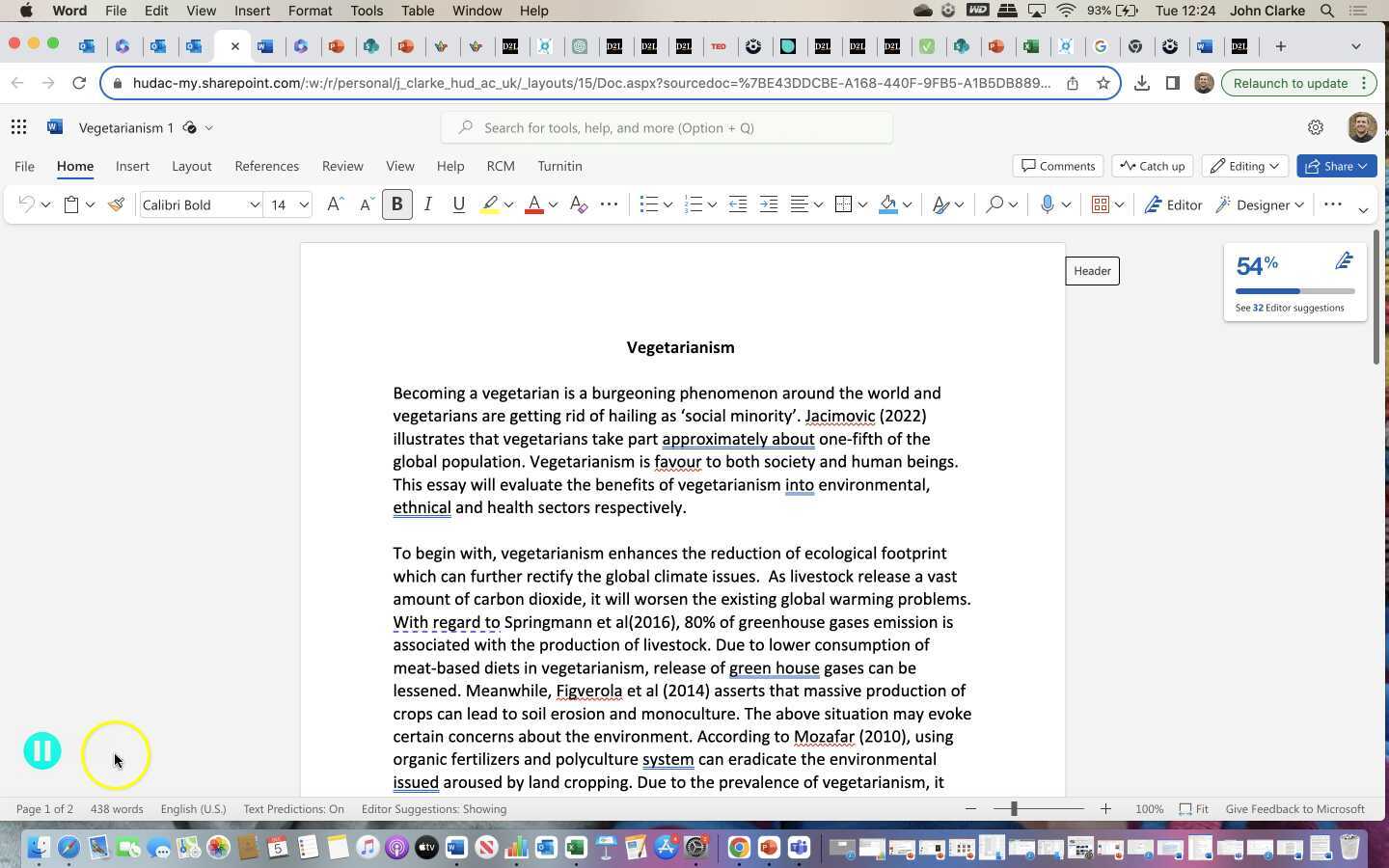Open the Turnitin tab
This screenshot has width=1389, height=868.
click(x=559, y=166)
